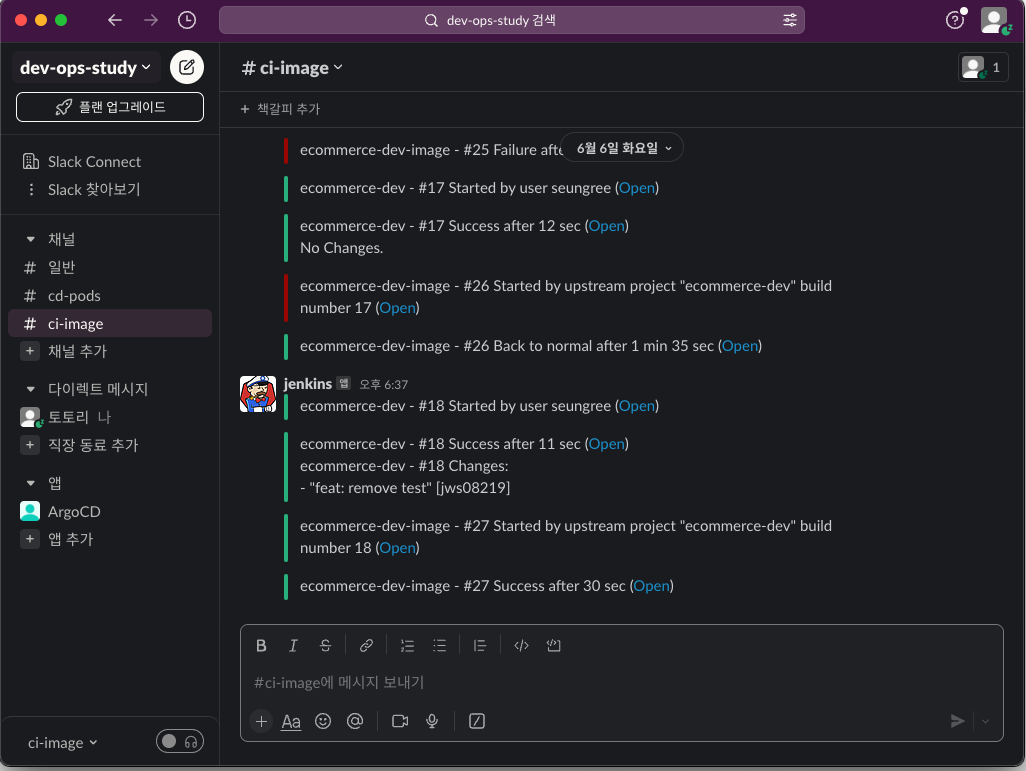Insert a code block

tap(554, 646)
